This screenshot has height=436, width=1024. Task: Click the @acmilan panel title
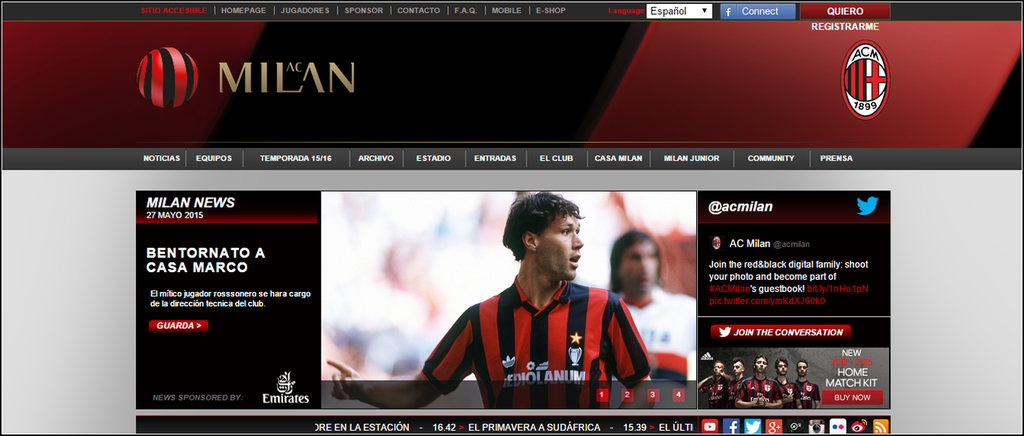(x=741, y=207)
